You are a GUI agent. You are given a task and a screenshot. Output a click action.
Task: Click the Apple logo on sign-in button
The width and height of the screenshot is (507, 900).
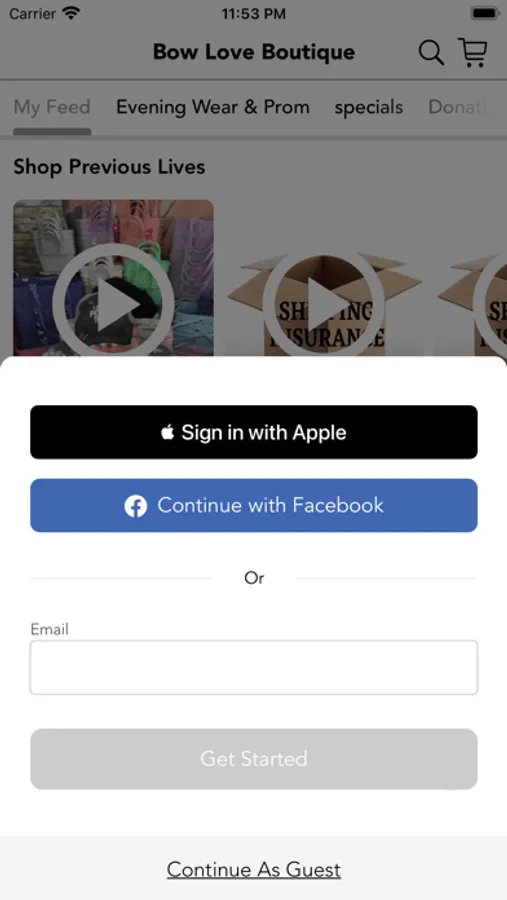(167, 432)
